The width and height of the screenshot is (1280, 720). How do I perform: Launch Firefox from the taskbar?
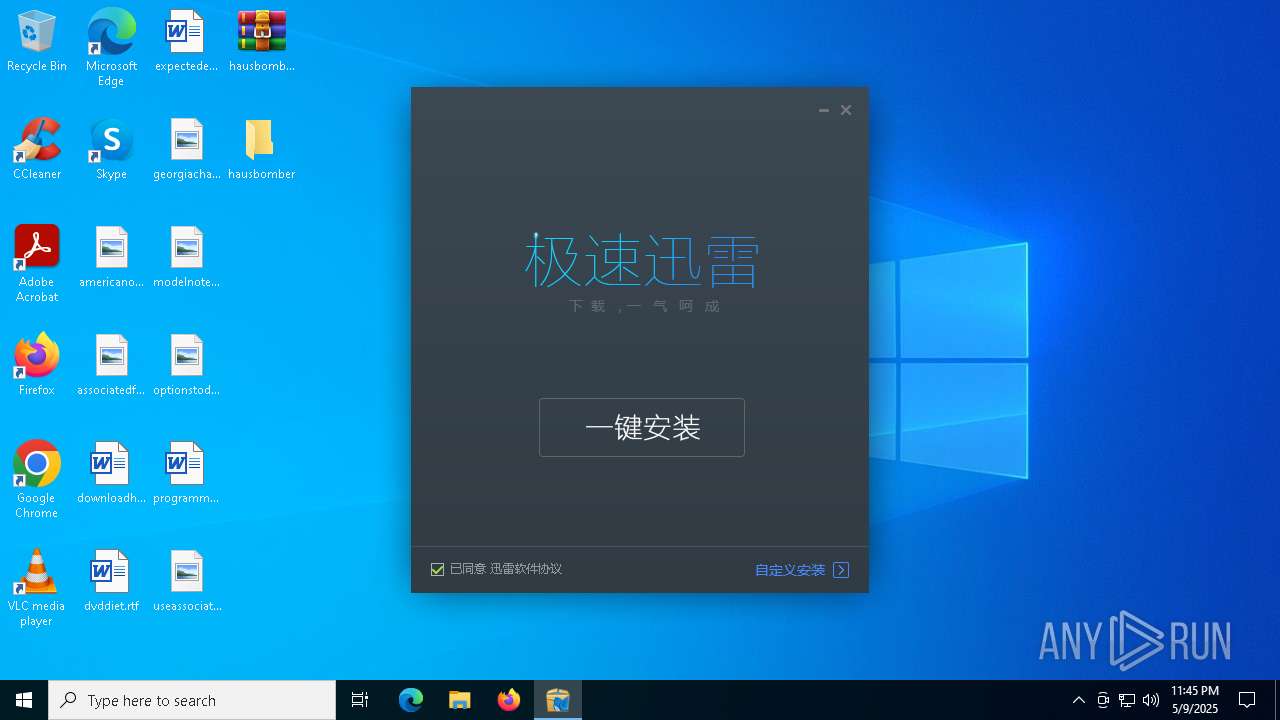[509, 700]
